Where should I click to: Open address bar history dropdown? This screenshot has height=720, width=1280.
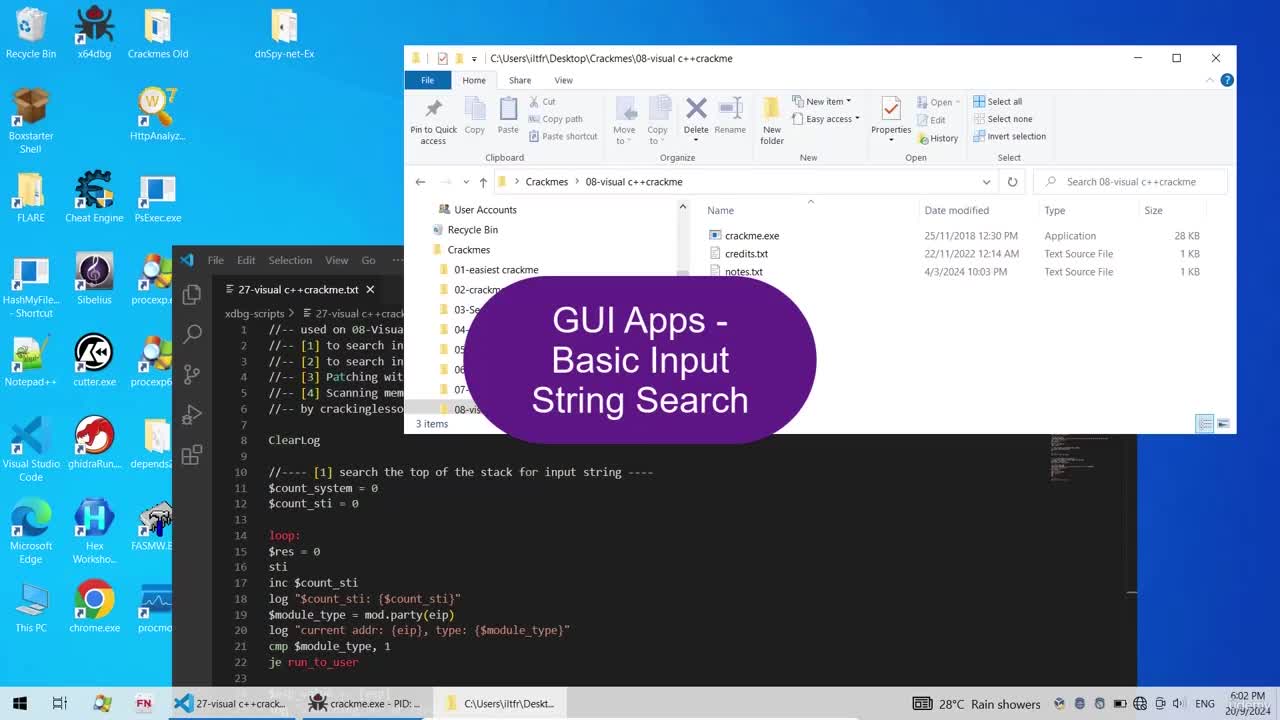[986, 182]
